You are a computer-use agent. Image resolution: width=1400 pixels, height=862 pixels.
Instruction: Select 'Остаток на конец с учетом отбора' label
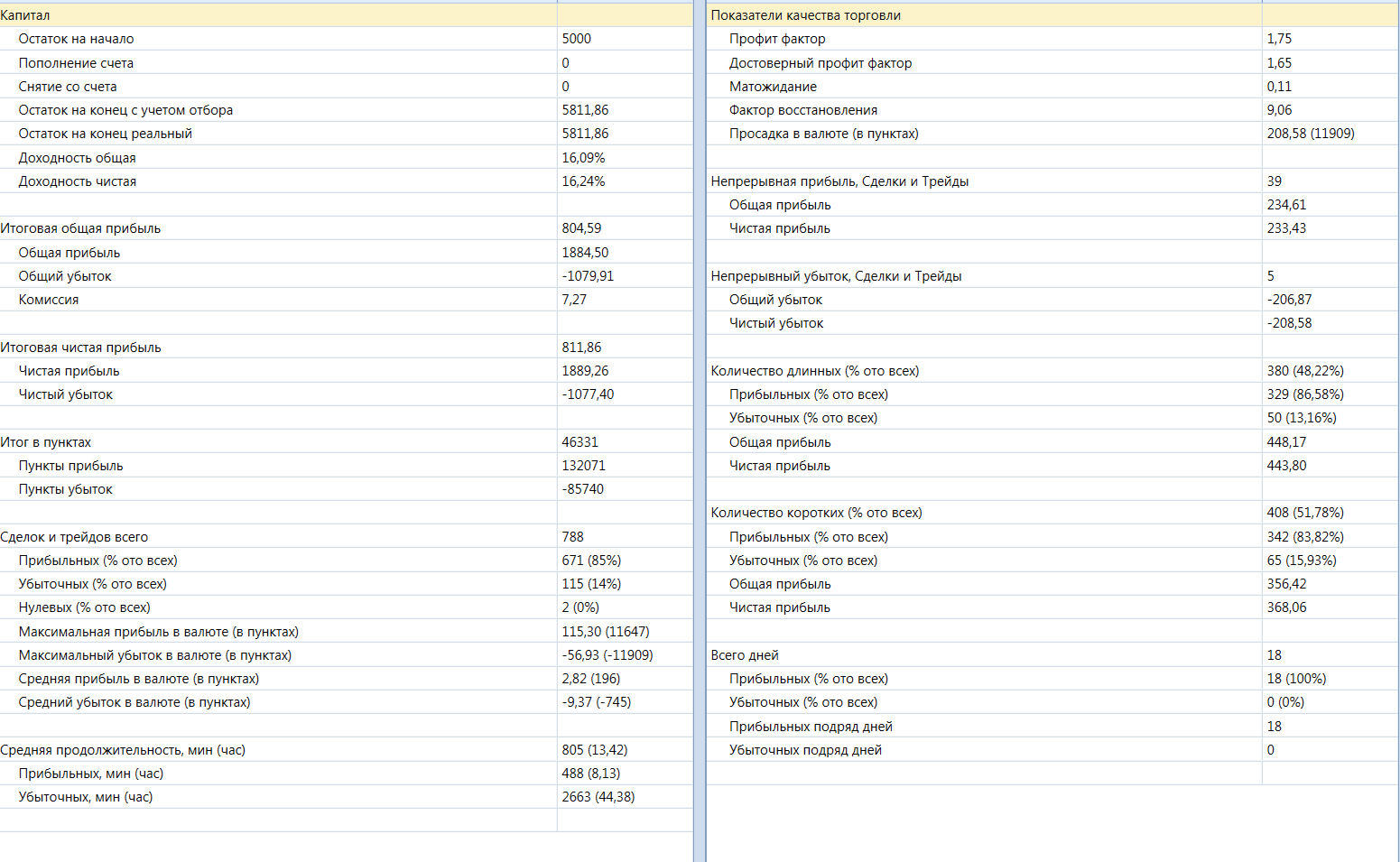(125, 110)
